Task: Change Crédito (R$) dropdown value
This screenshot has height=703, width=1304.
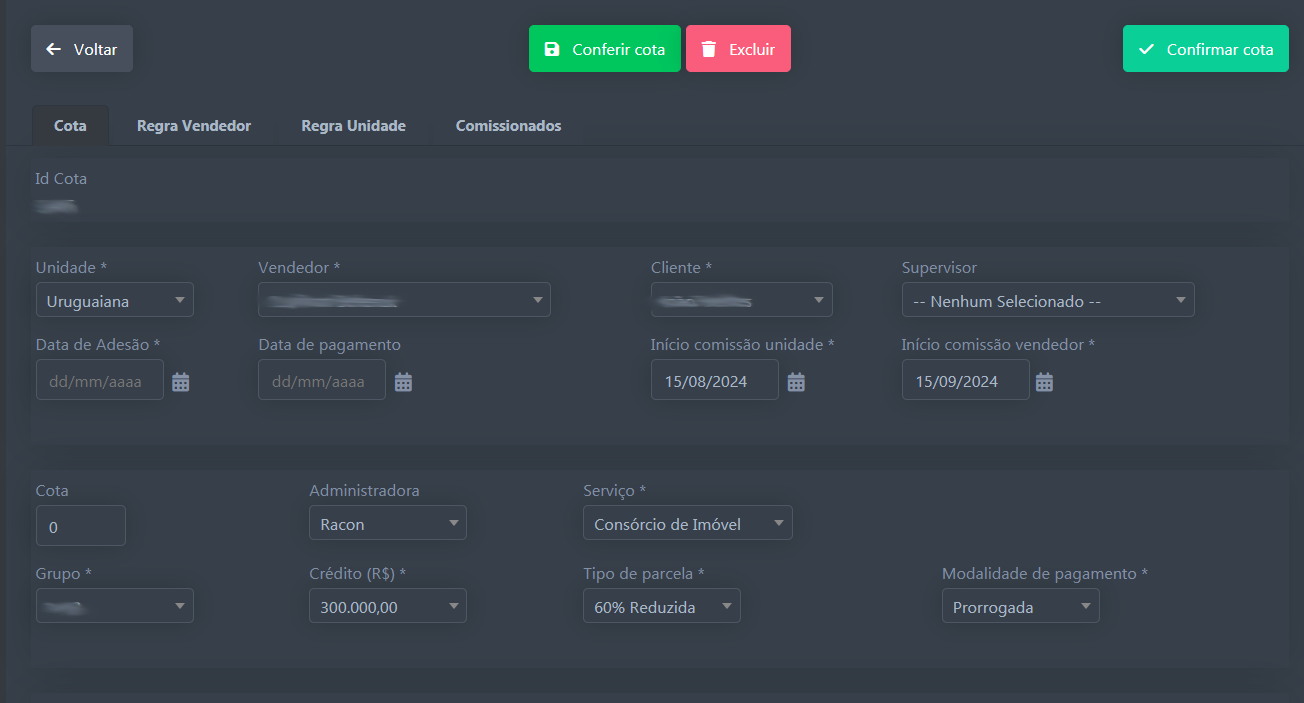Action: pos(387,606)
